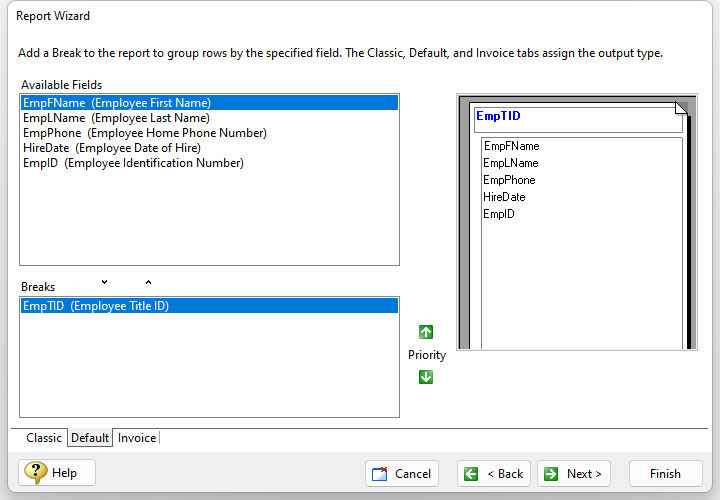Click the blue EmpTID header in preview
Viewport: 720px width, 500px height.
[498, 116]
